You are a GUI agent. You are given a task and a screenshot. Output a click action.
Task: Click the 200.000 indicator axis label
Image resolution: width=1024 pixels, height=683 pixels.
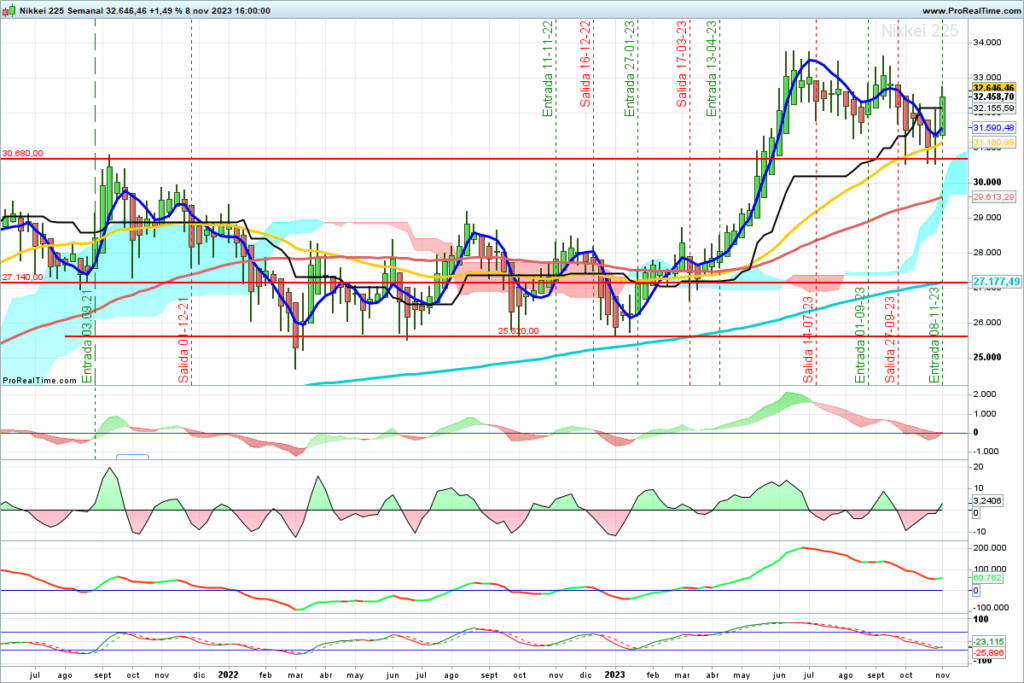coord(990,548)
